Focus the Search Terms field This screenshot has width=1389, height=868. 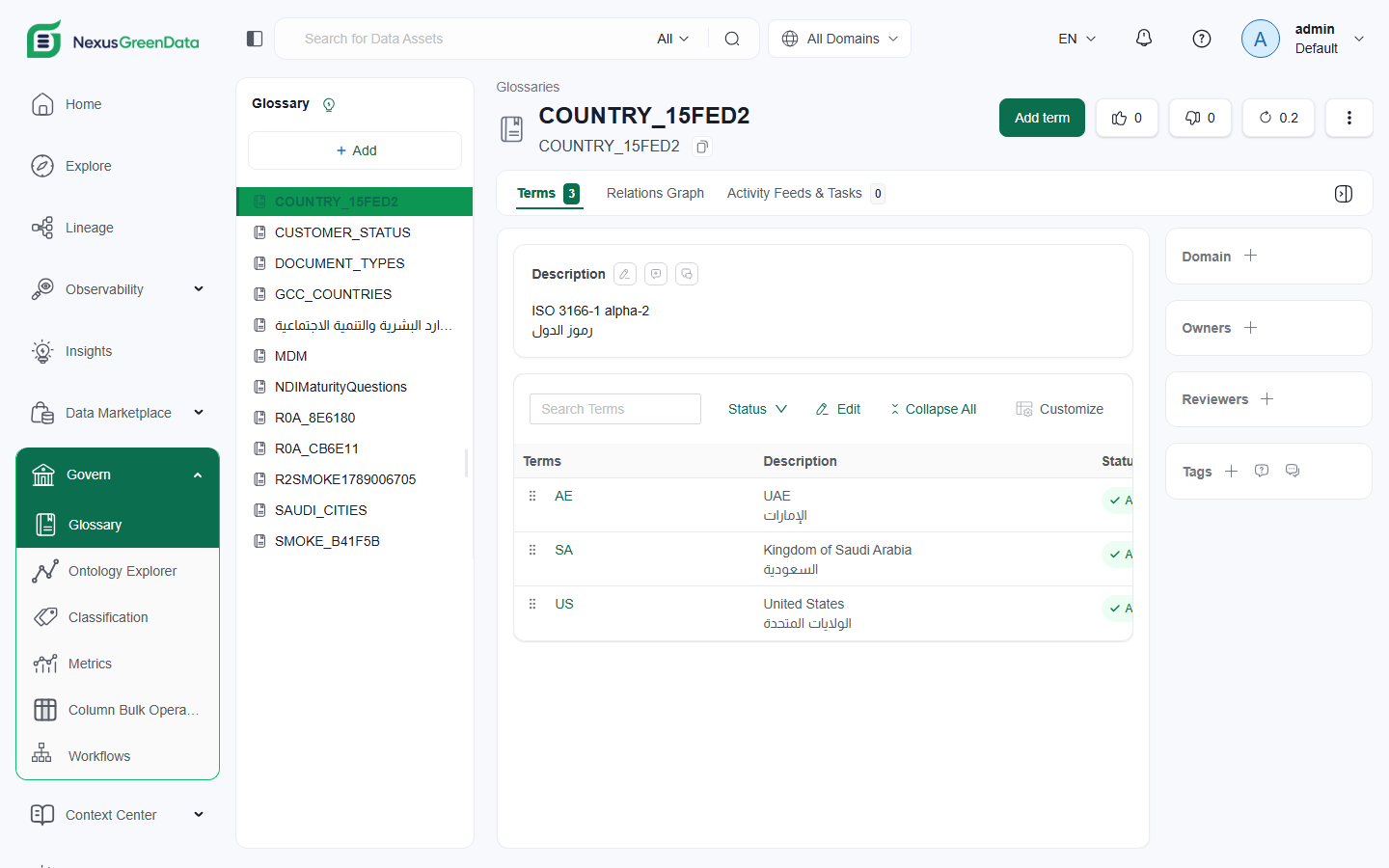click(615, 409)
